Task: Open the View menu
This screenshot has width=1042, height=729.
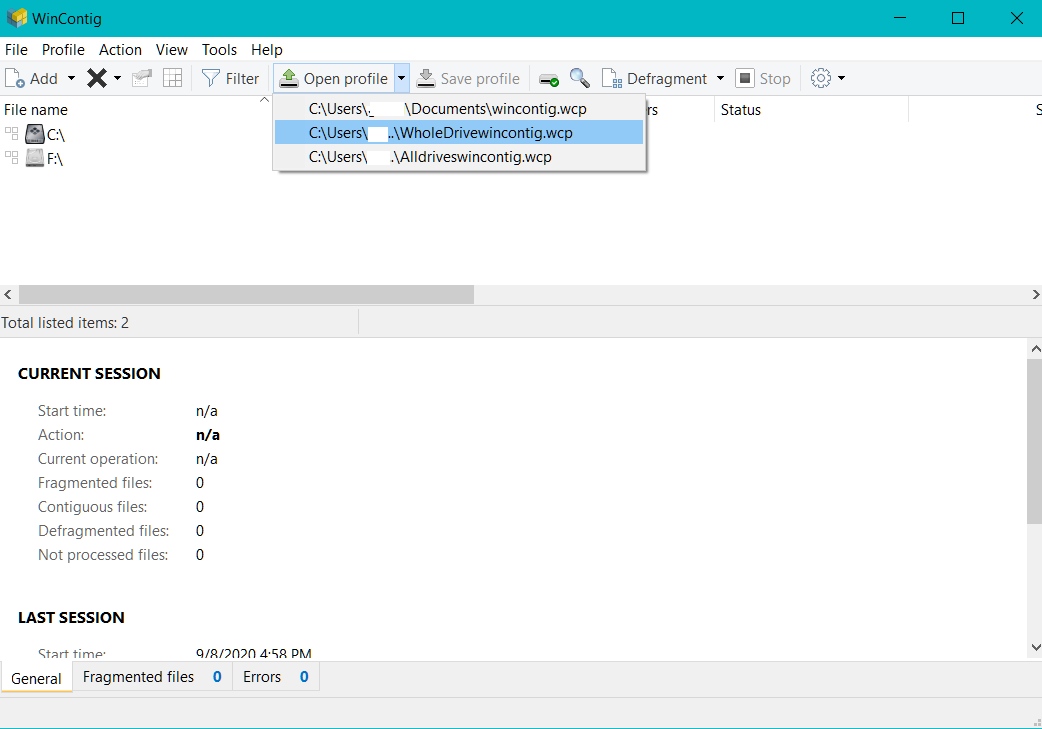Action: pyautogui.click(x=171, y=50)
